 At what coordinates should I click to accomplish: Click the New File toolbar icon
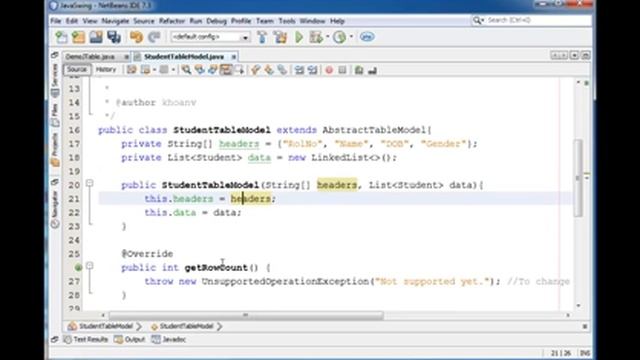tap(61, 37)
